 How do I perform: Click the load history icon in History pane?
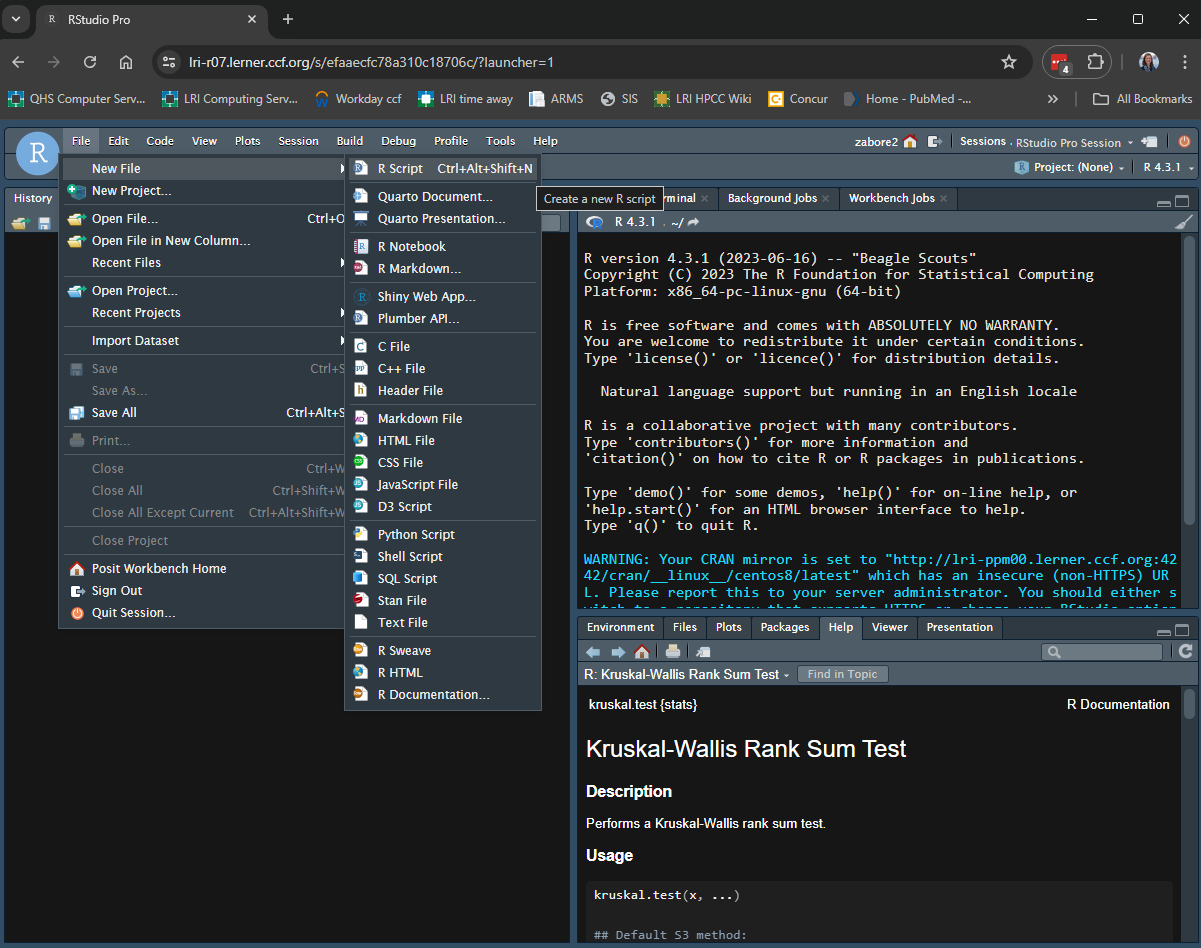(20, 223)
